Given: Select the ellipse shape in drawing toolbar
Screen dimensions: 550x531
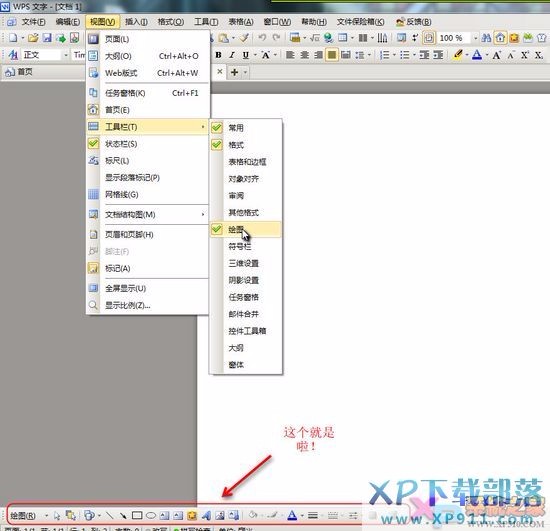Looking at the screenshot, I should point(151,515).
